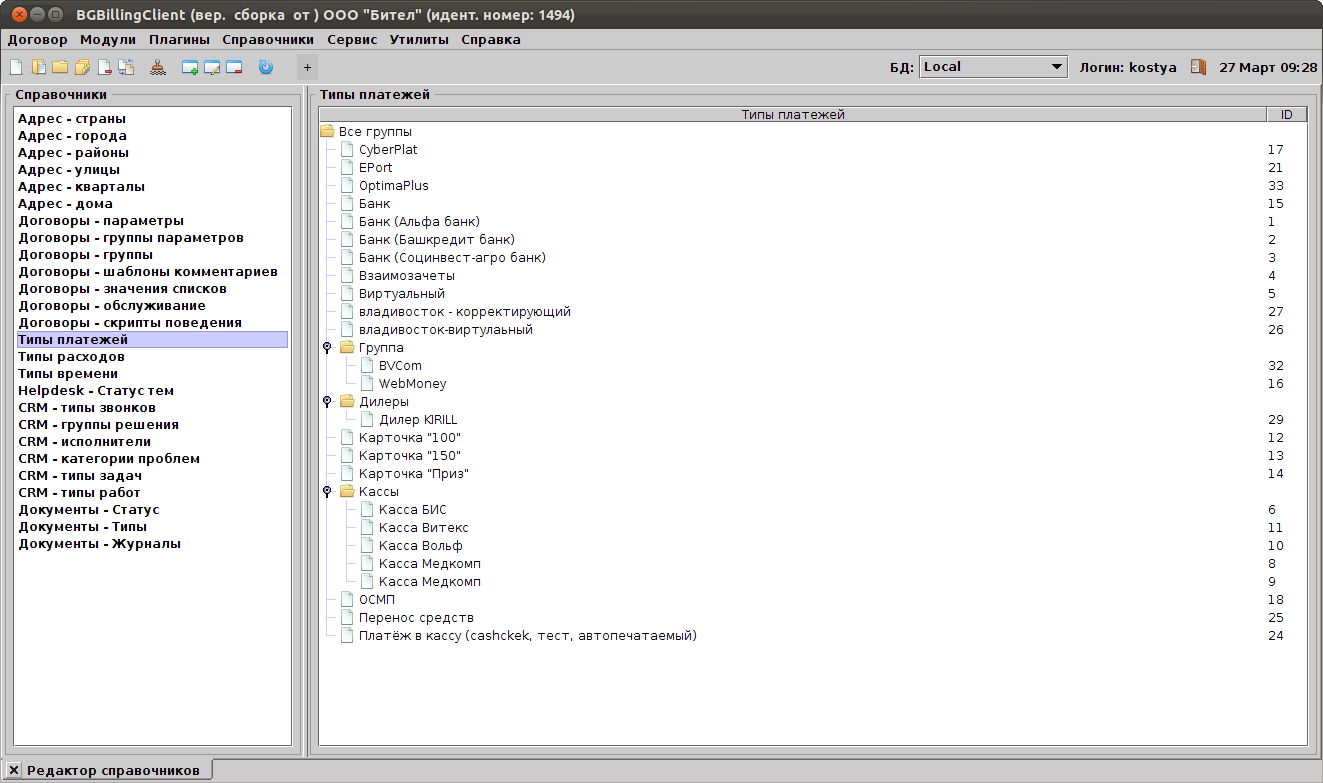Image resolution: width=1323 pixels, height=783 pixels.
Task: Click the window with pencil edit icon
Action: pyautogui.click(x=212, y=67)
